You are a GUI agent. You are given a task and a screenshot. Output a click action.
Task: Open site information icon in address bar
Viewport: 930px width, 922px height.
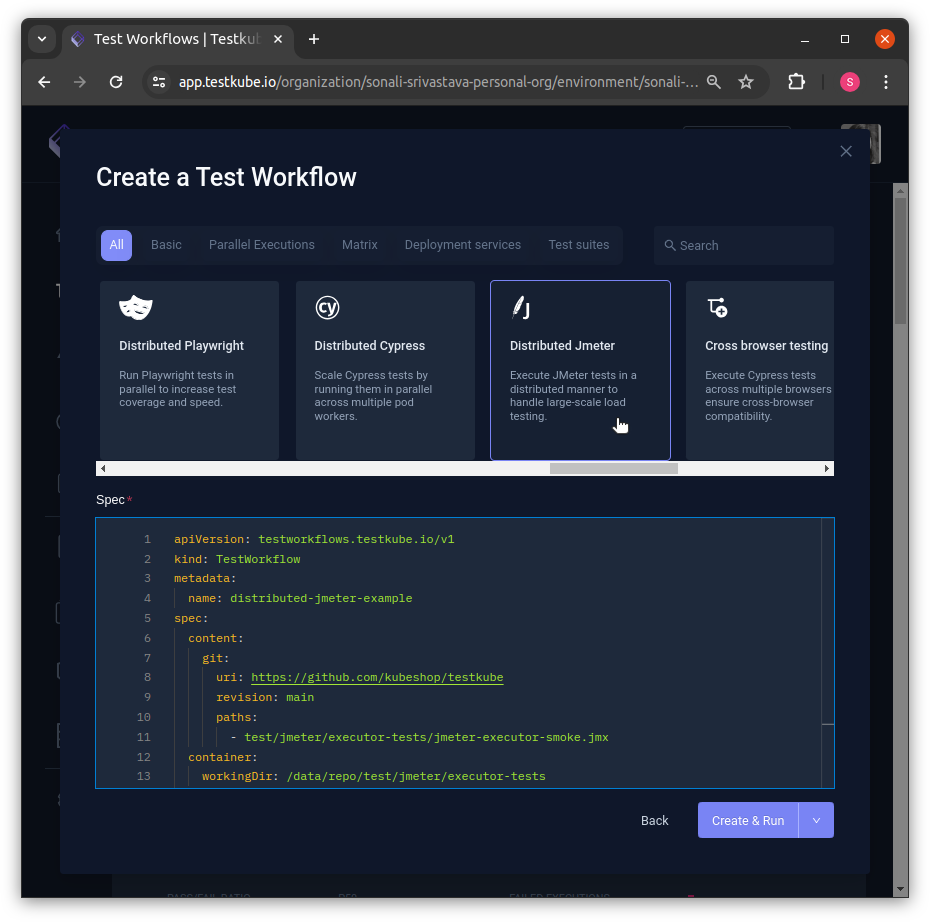coord(159,82)
